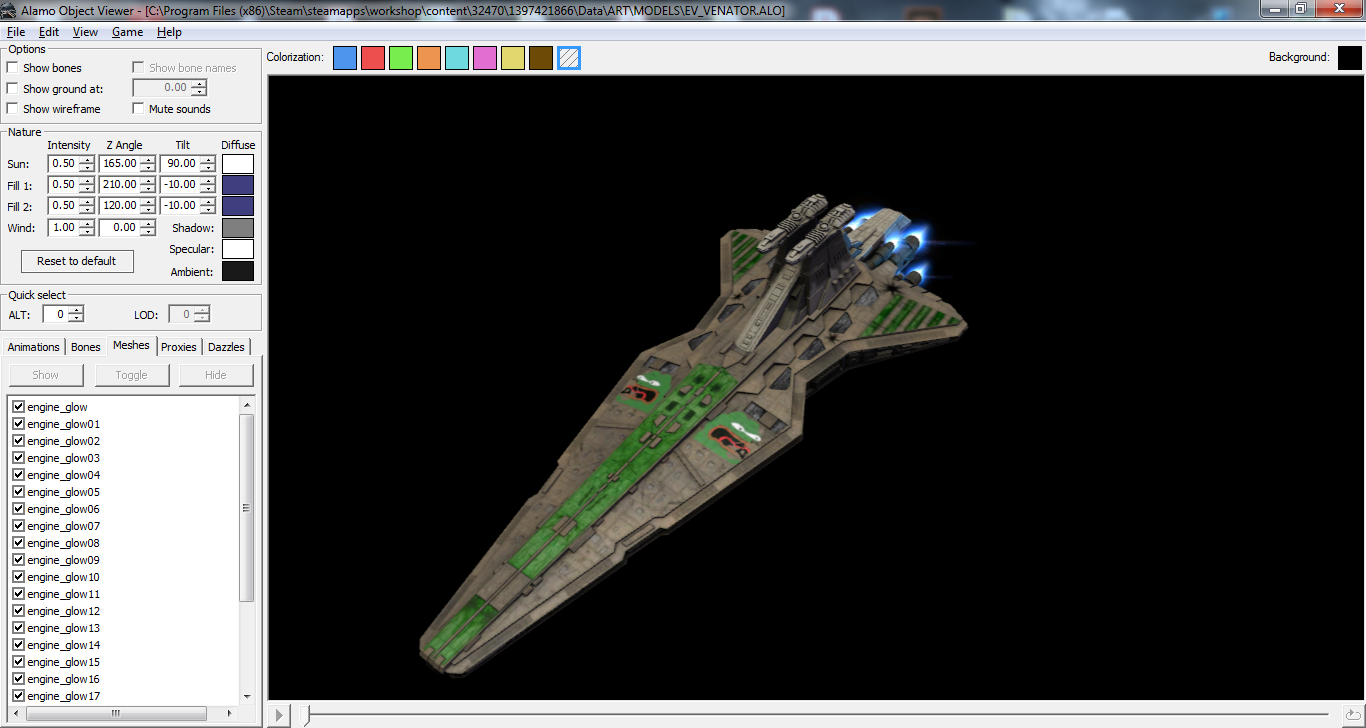
Task: Click the animation timeline slider handle
Action: (308, 714)
